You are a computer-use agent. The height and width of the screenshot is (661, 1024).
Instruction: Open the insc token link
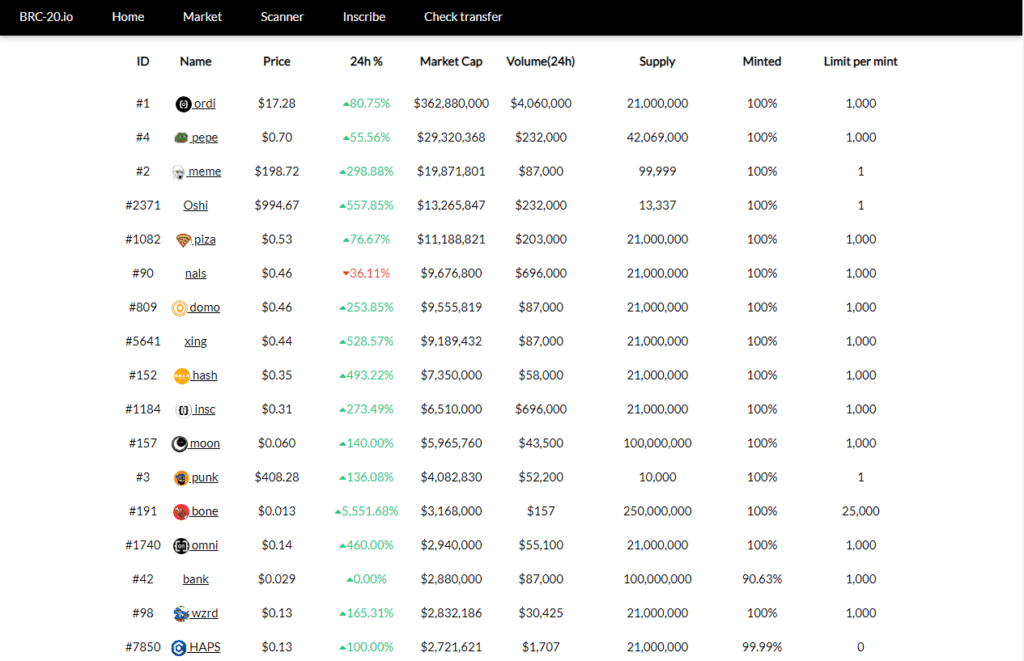tap(205, 409)
